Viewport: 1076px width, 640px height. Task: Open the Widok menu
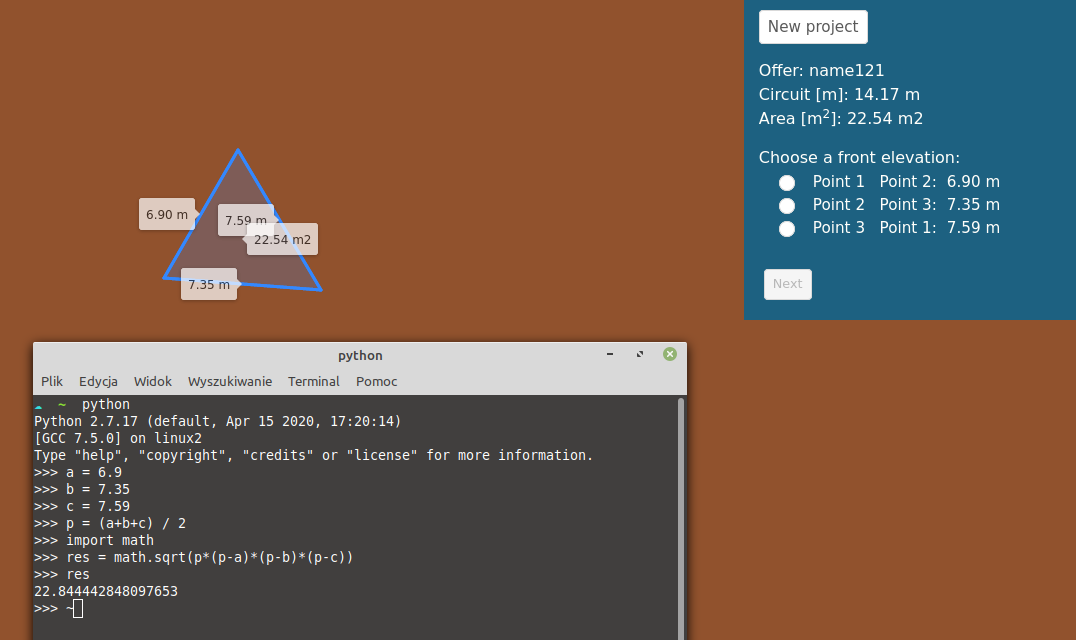point(152,381)
